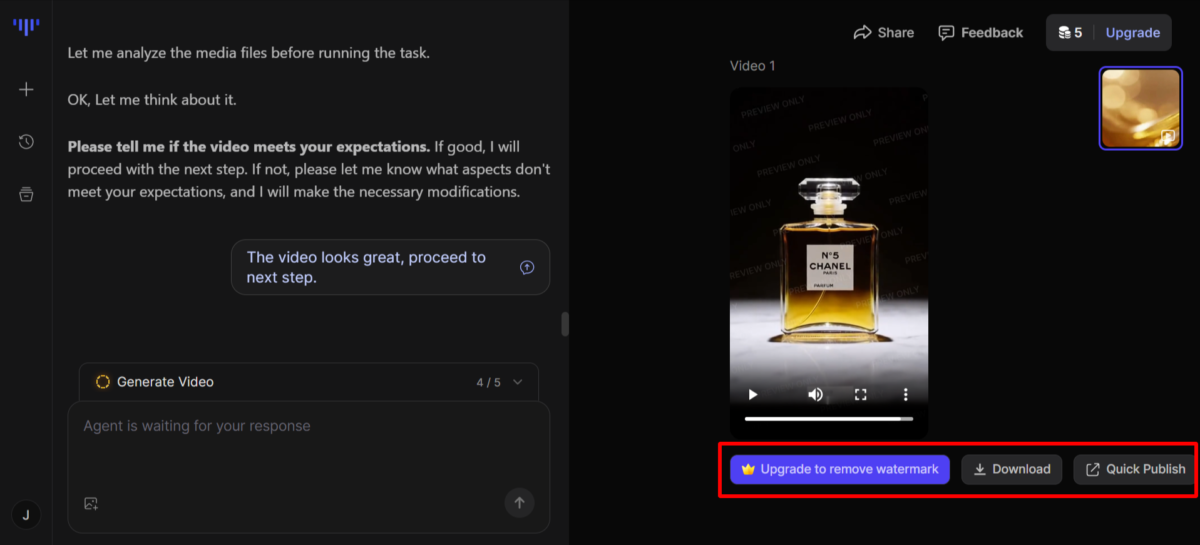Toggle fullscreen video mode
Image resolution: width=1200 pixels, height=545 pixels.
click(x=860, y=394)
